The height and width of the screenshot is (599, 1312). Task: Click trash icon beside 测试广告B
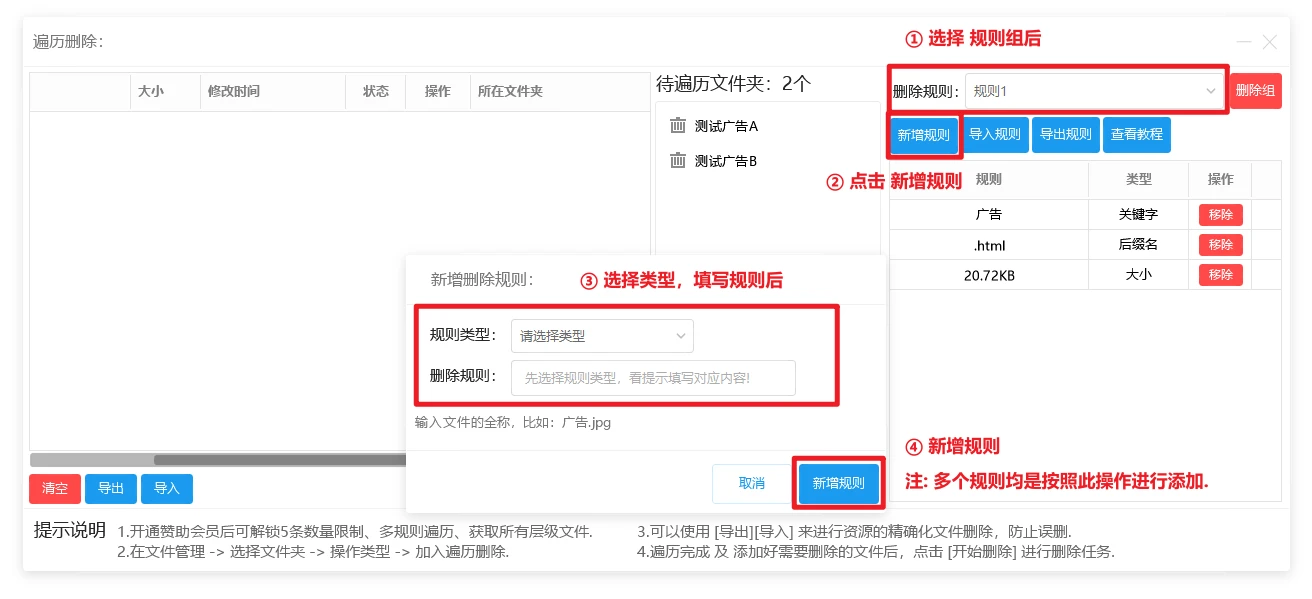pos(678,161)
